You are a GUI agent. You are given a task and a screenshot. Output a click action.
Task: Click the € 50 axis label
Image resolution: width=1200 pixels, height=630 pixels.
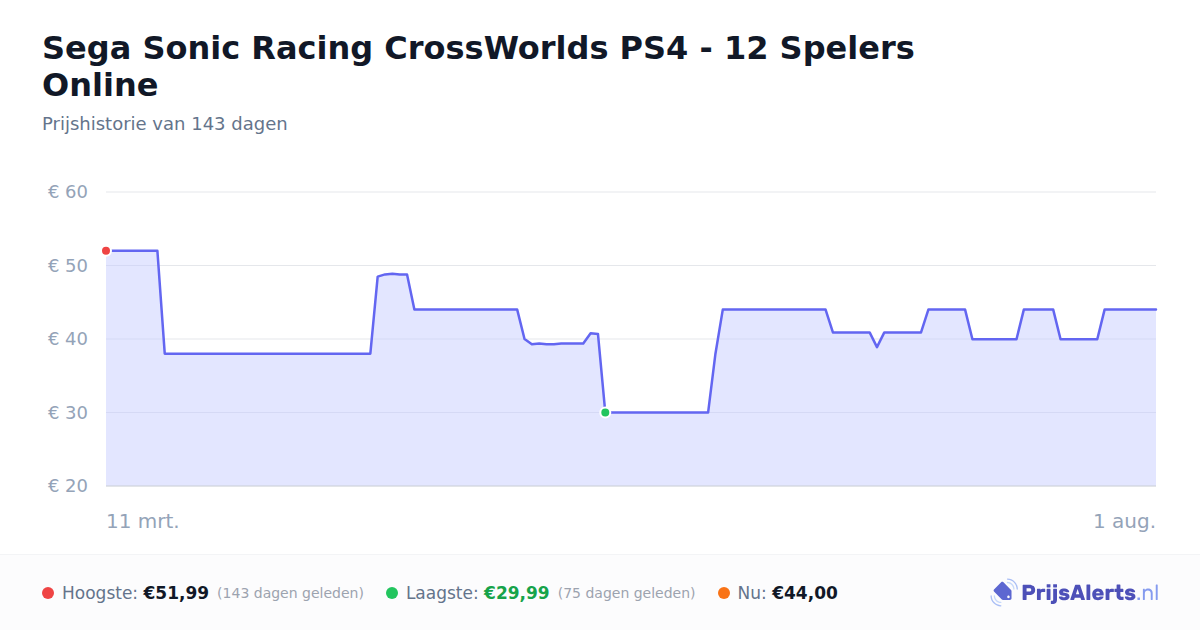pos(68,266)
